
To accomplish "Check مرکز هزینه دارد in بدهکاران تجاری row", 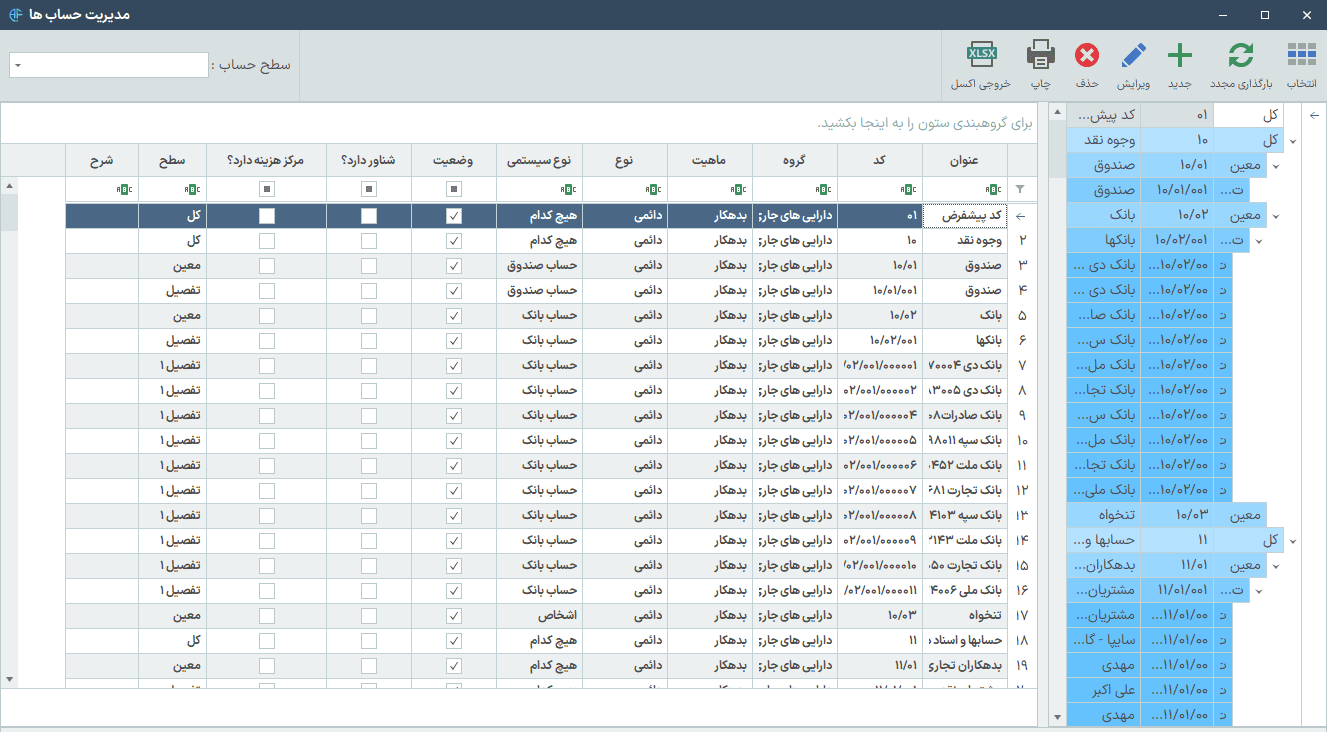I will [266, 666].
